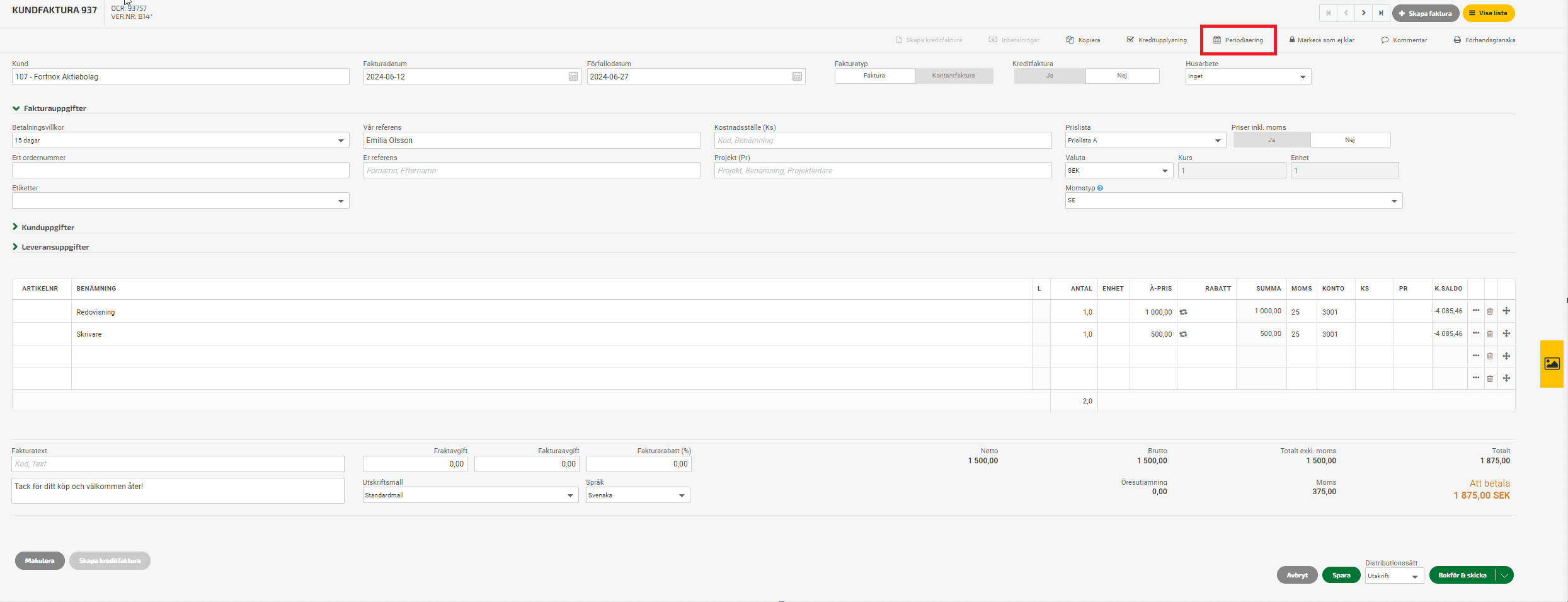Move handle for Skrivare row
Image resolution: width=1568 pixels, height=602 pixels.
click(1506, 333)
